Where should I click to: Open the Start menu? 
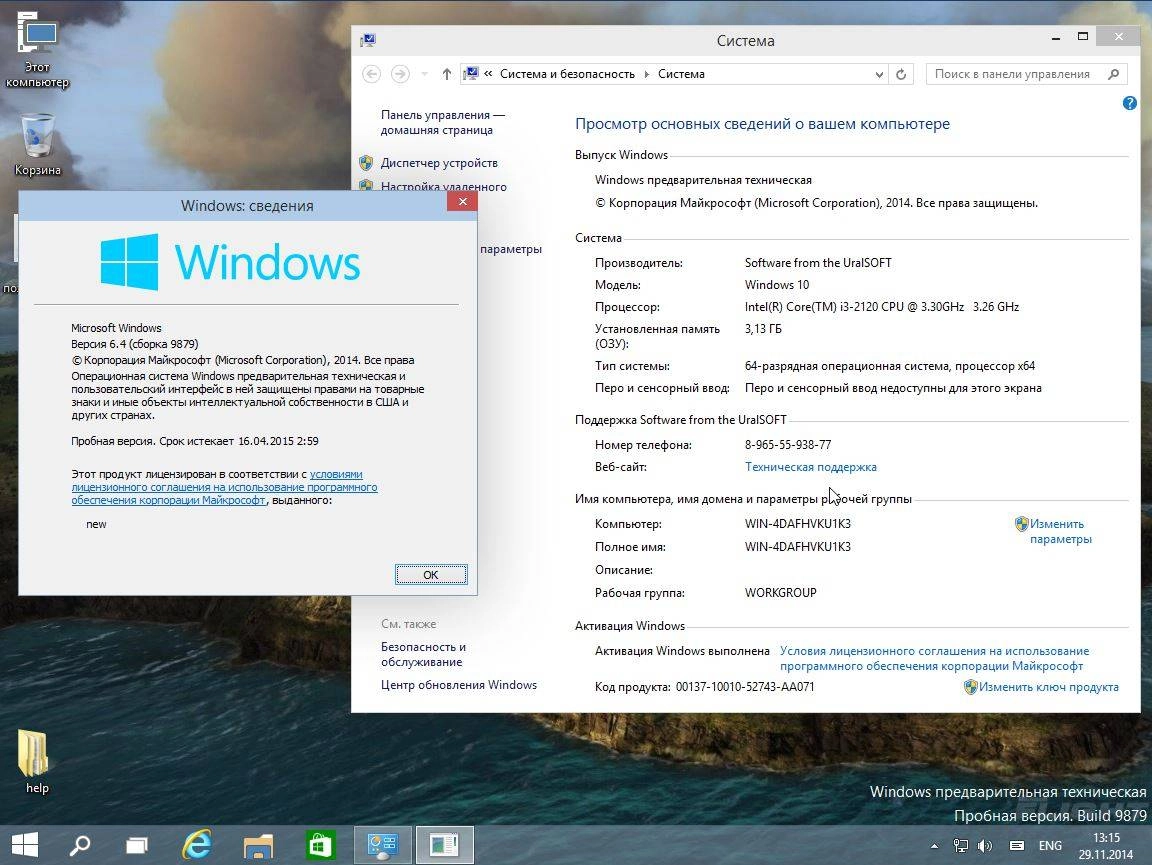coord(25,845)
